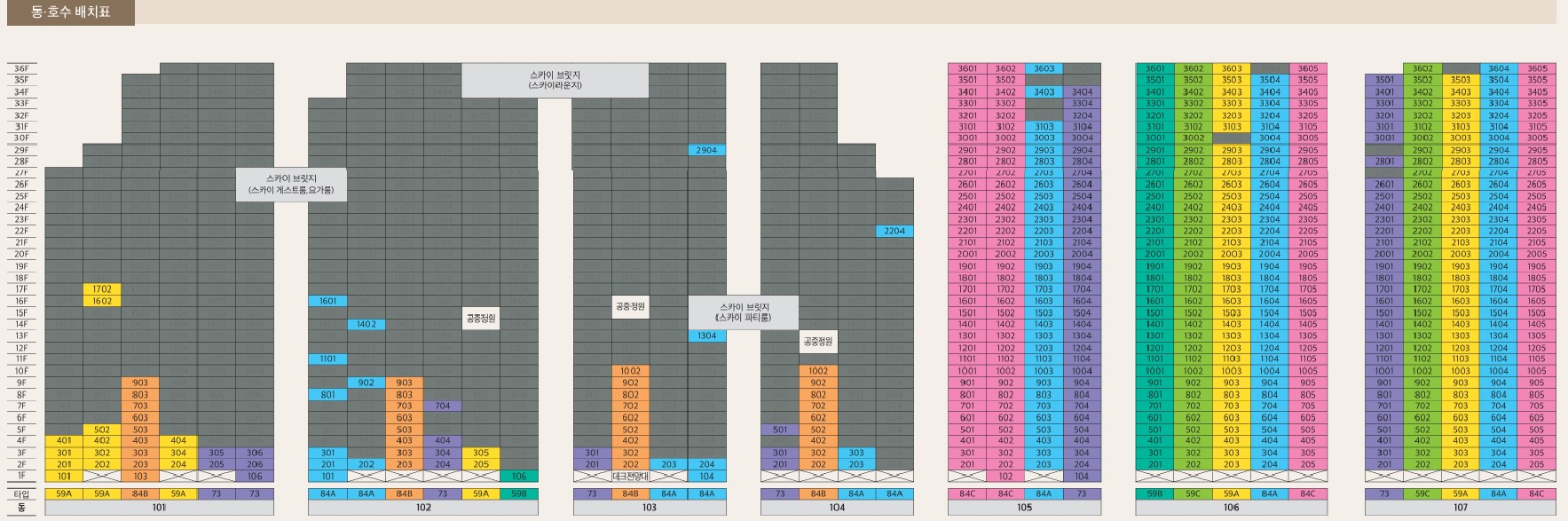1568x521 pixels.
Task: Pick the 73 type cell under building 107
Action: [1384, 494]
